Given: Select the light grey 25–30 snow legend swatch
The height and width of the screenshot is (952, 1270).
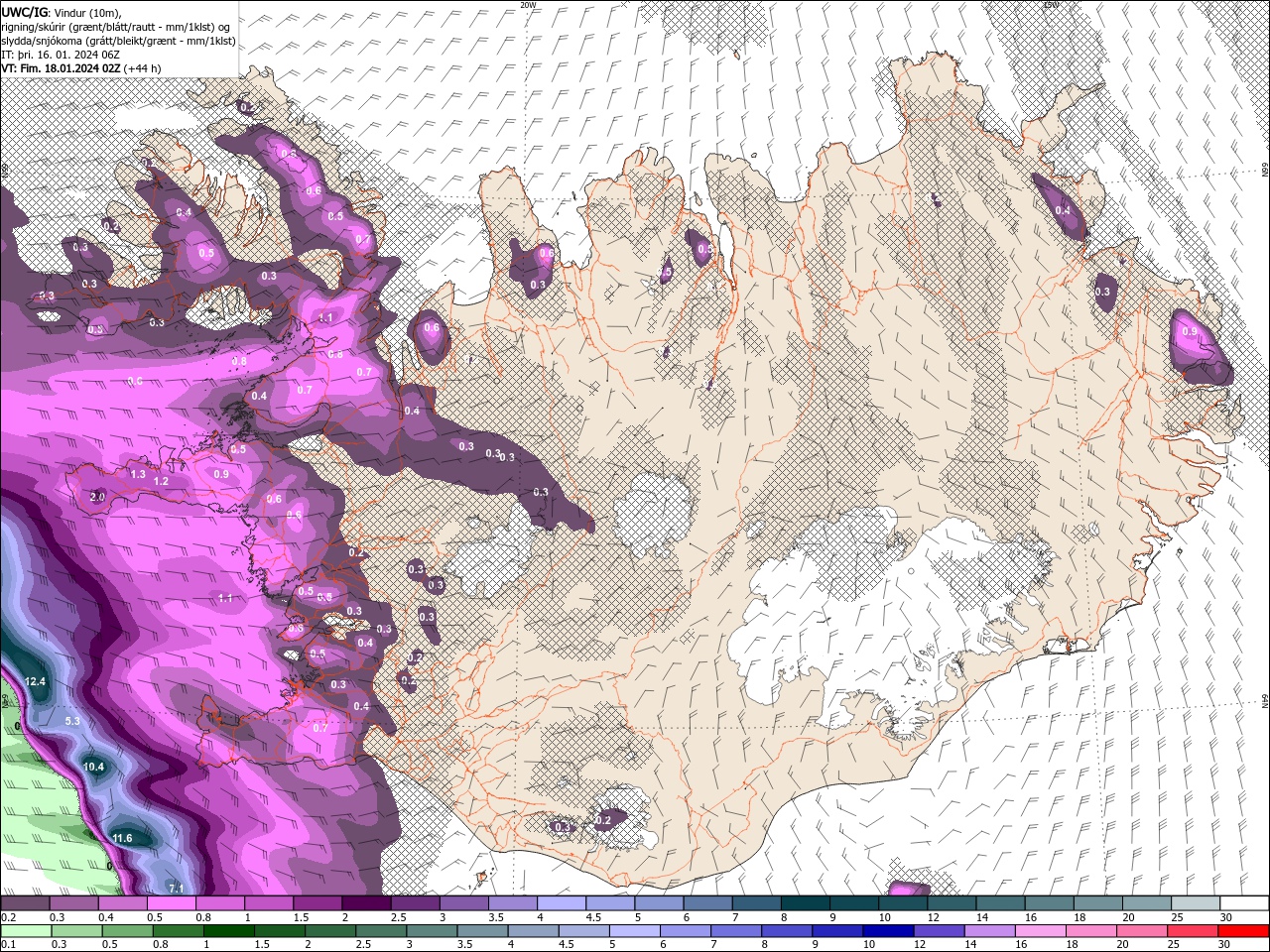Looking at the screenshot, I should 1197,903.
